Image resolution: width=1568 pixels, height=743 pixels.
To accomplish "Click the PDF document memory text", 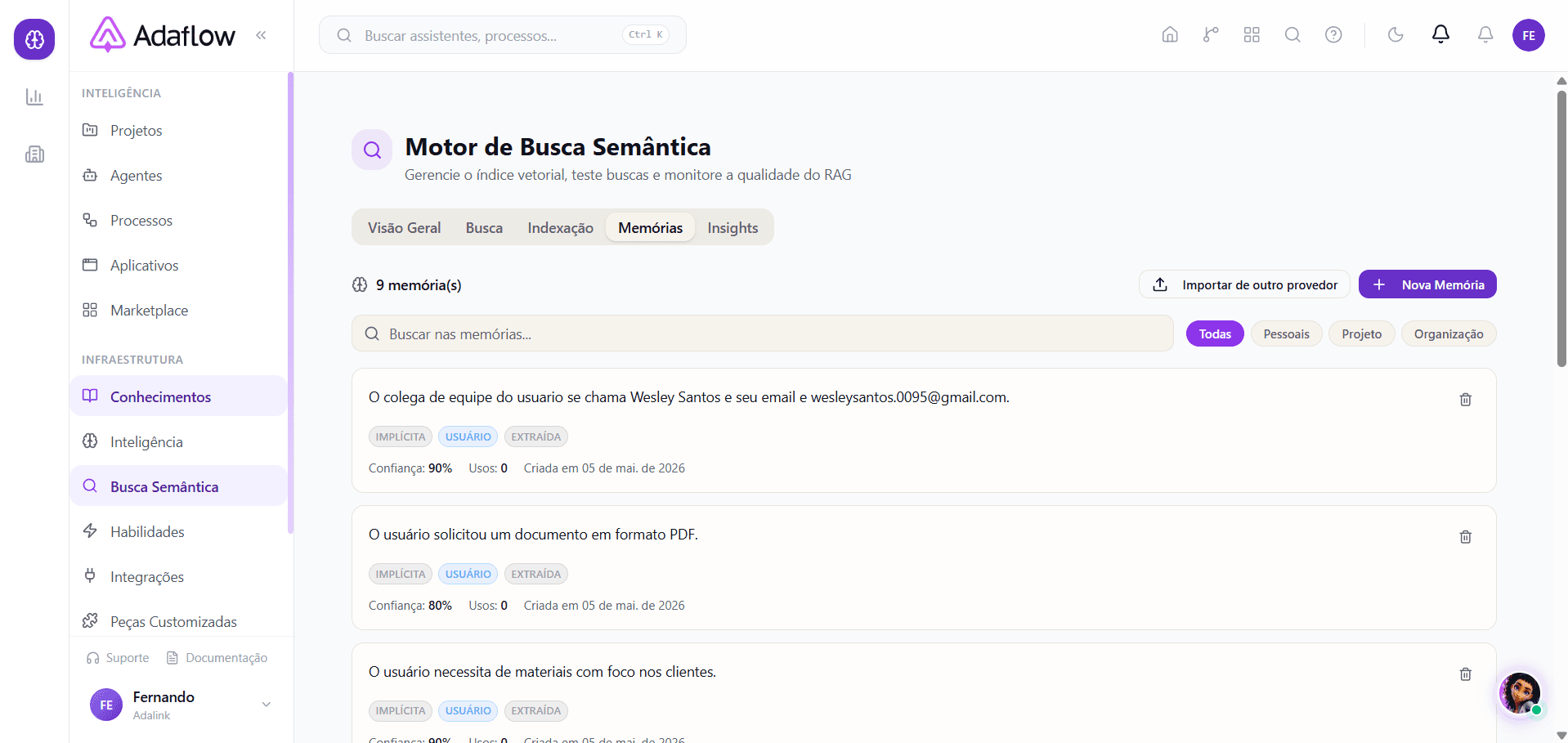I will [x=533, y=535].
